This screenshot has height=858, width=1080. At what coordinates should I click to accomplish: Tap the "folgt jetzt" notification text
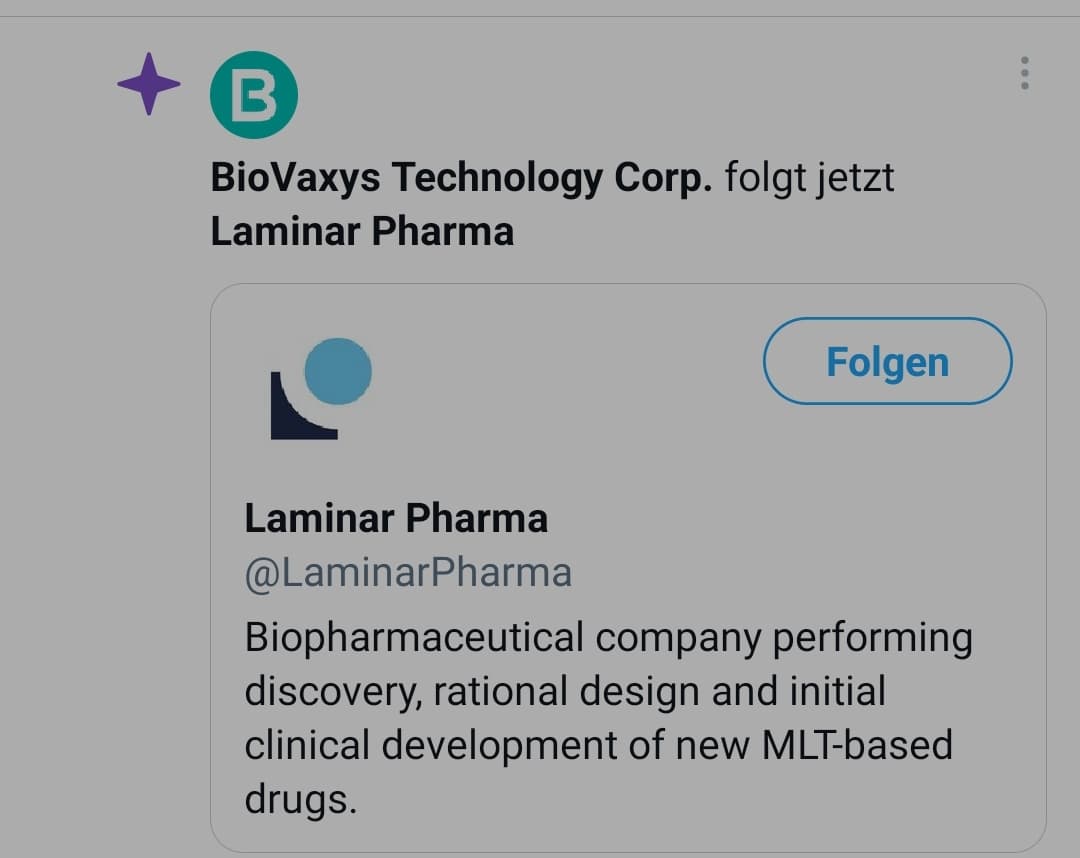[809, 178]
